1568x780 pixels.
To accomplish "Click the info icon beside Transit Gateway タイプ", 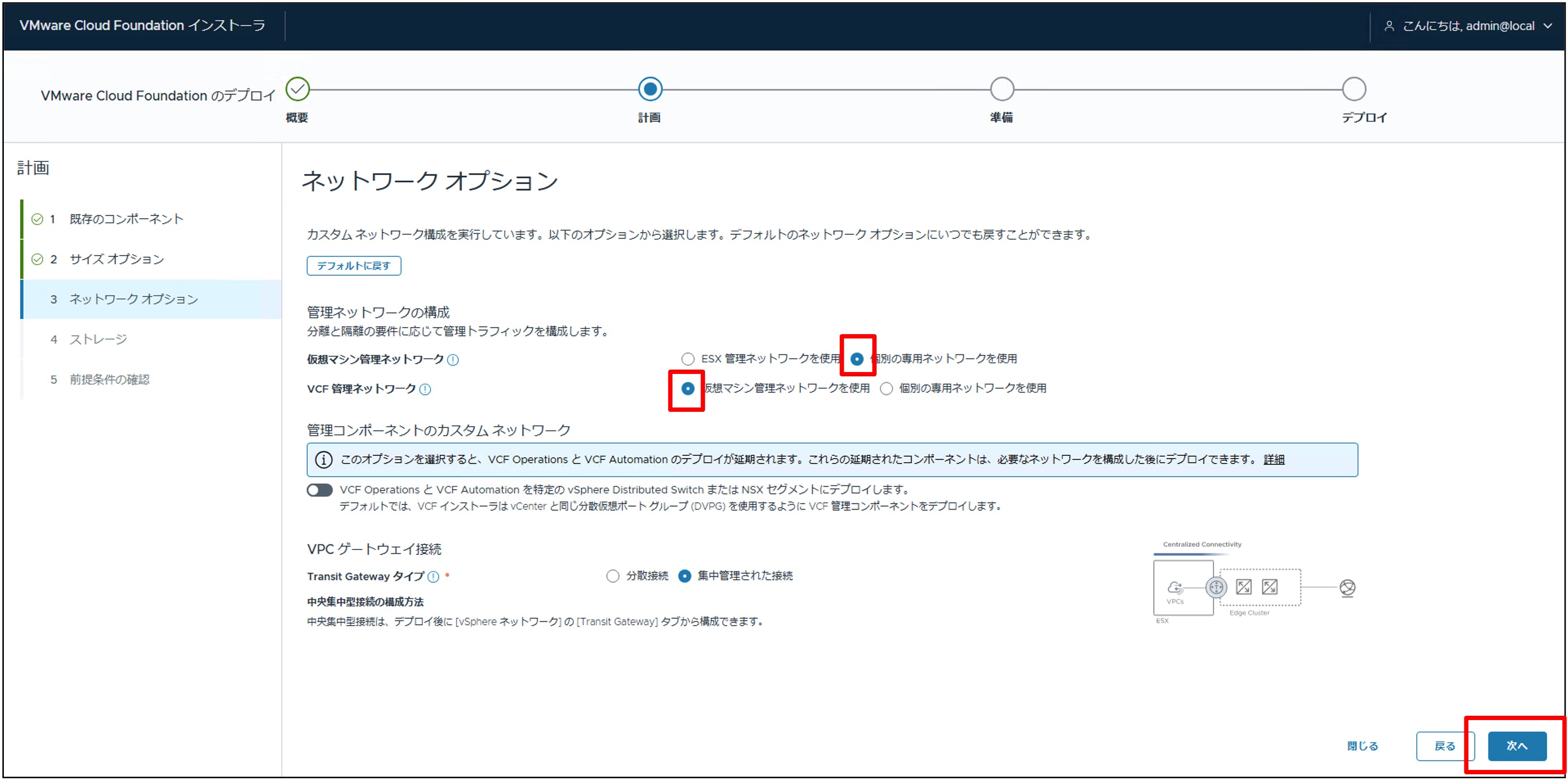I will coord(433,577).
